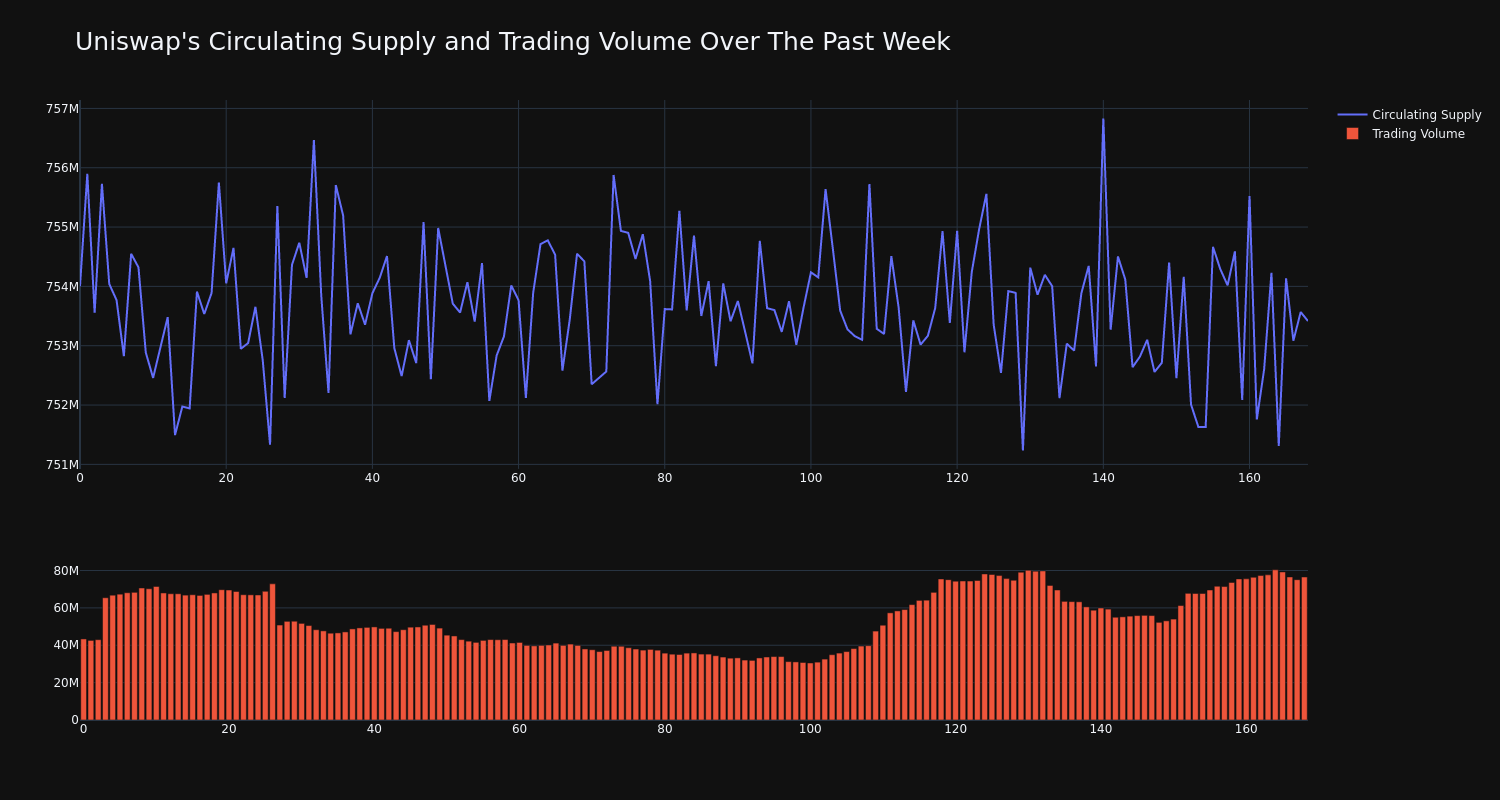Click the 756M y-axis label
1500x800 pixels.
point(62,168)
